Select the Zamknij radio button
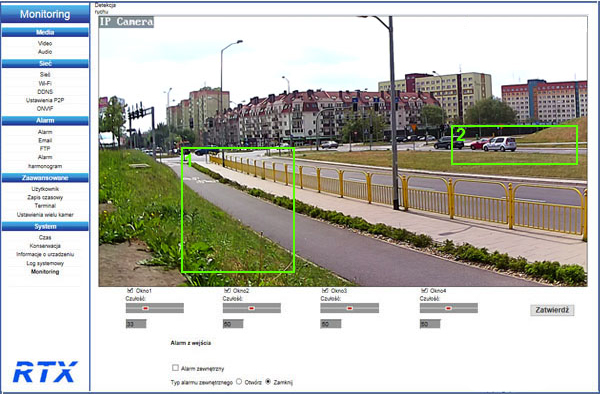This screenshot has height=394, width=600. point(268,381)
